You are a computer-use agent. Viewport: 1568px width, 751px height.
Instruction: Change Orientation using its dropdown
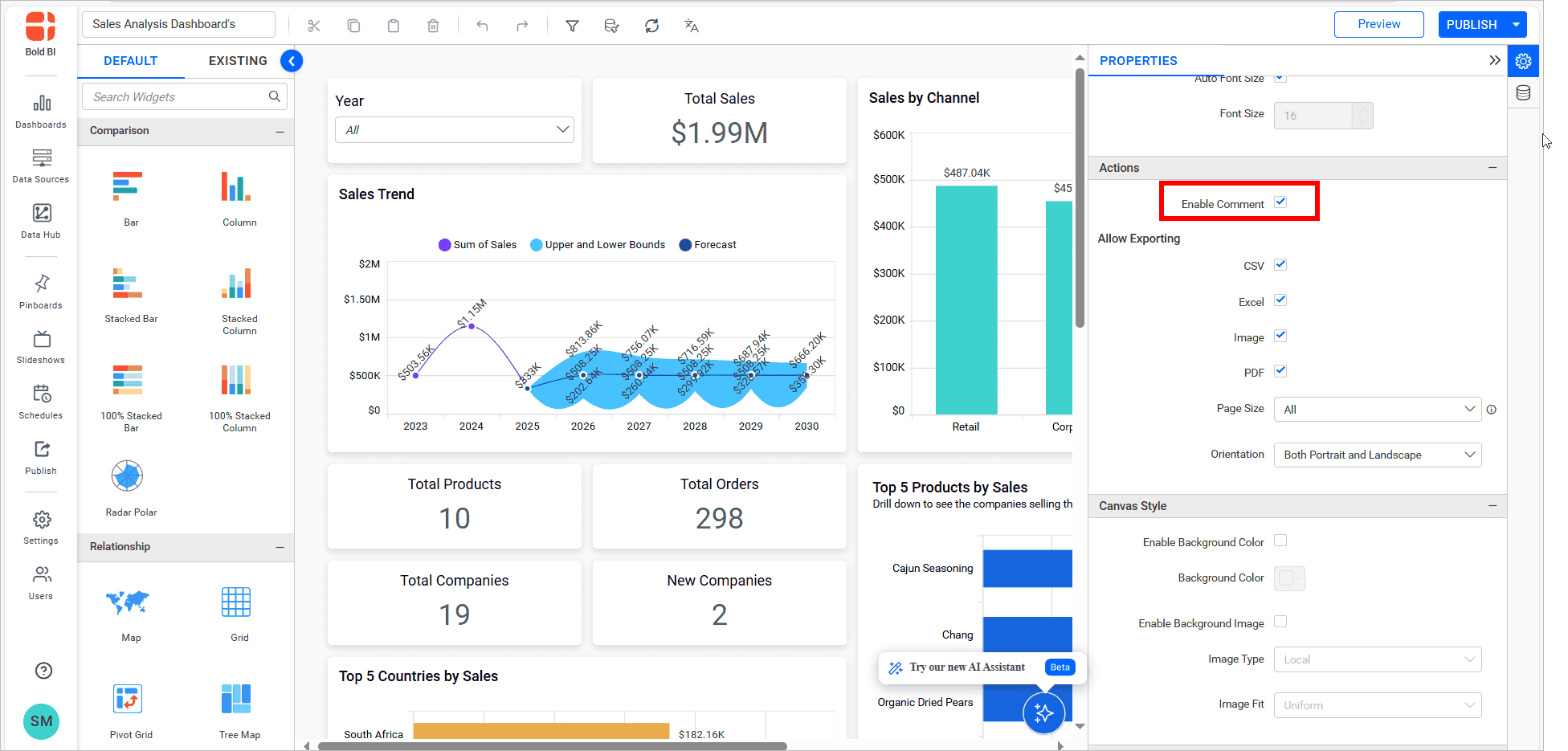click(1377, 455)
